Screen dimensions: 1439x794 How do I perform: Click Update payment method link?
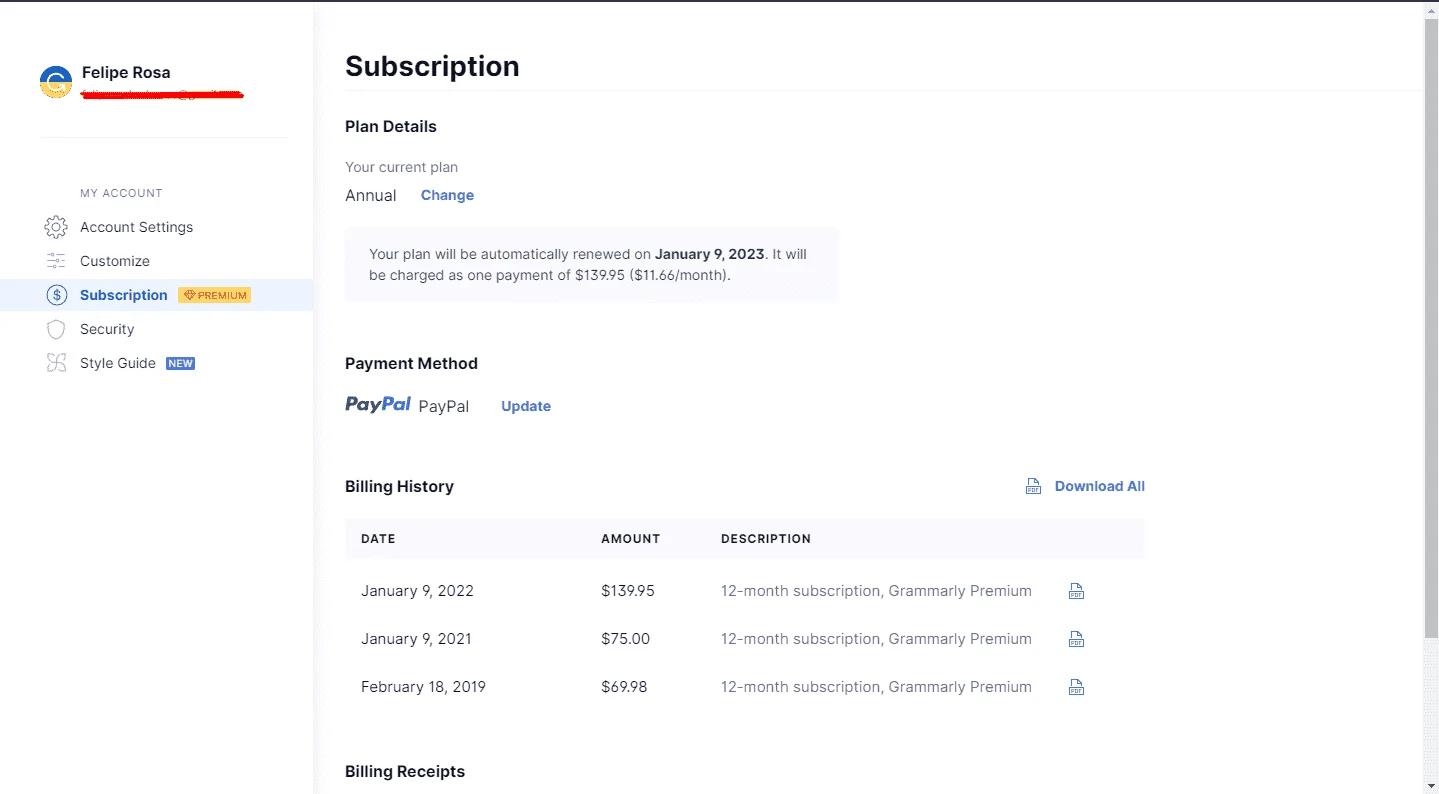click(526, 406)
